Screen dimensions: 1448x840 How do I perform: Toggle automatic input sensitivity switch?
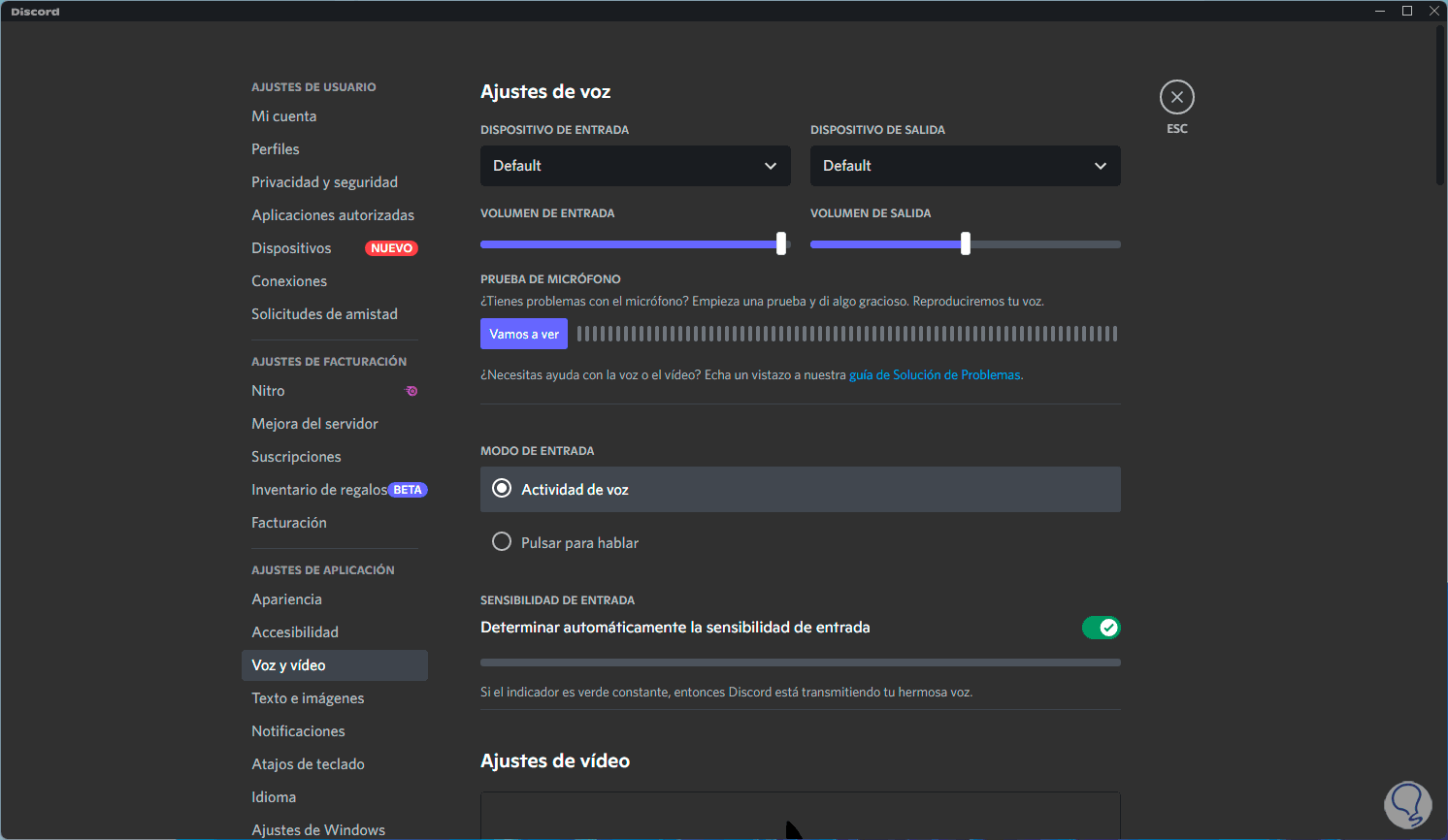coord(1102,628)
